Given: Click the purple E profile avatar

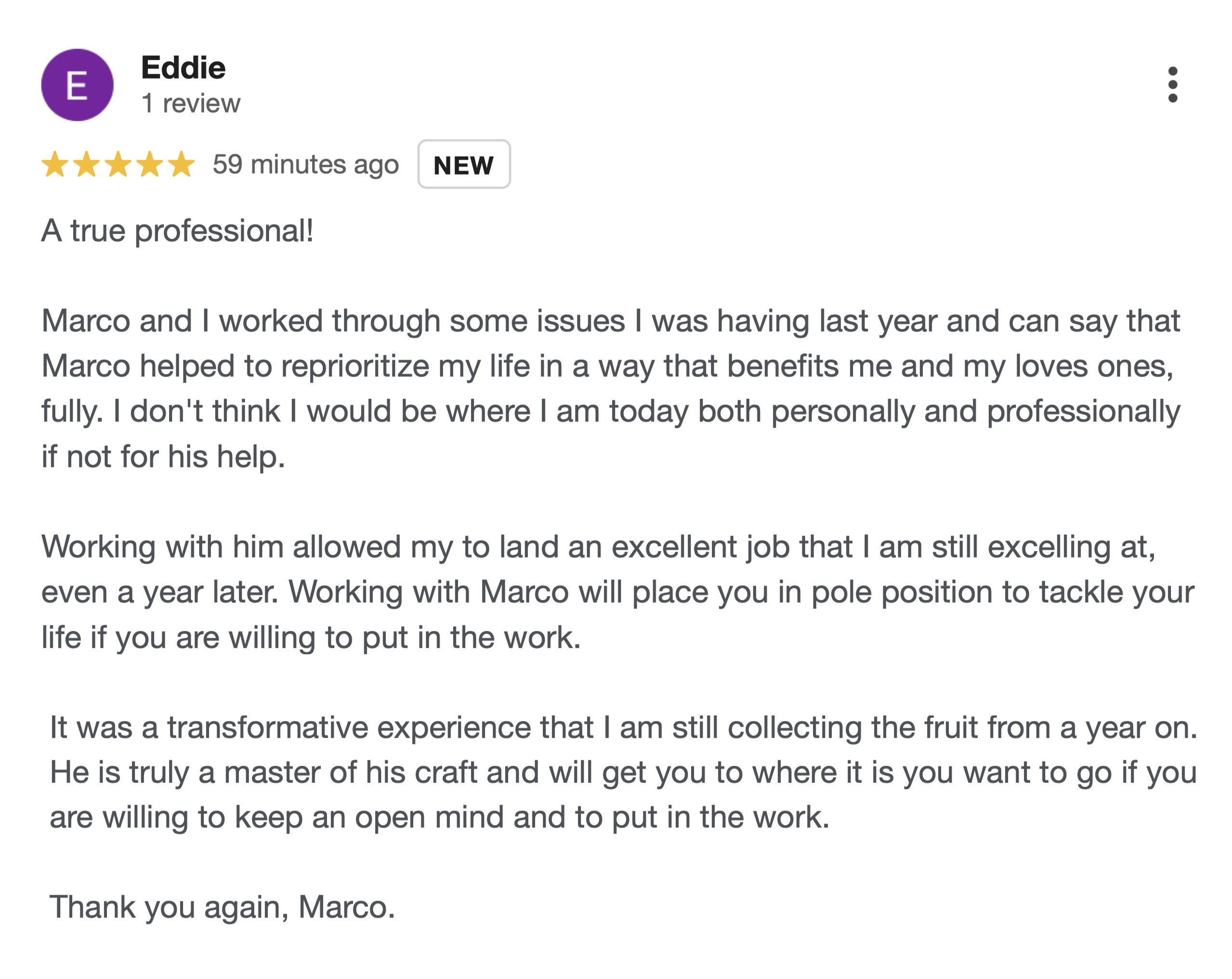Looking at the screenshot, I should pos(77,85).
